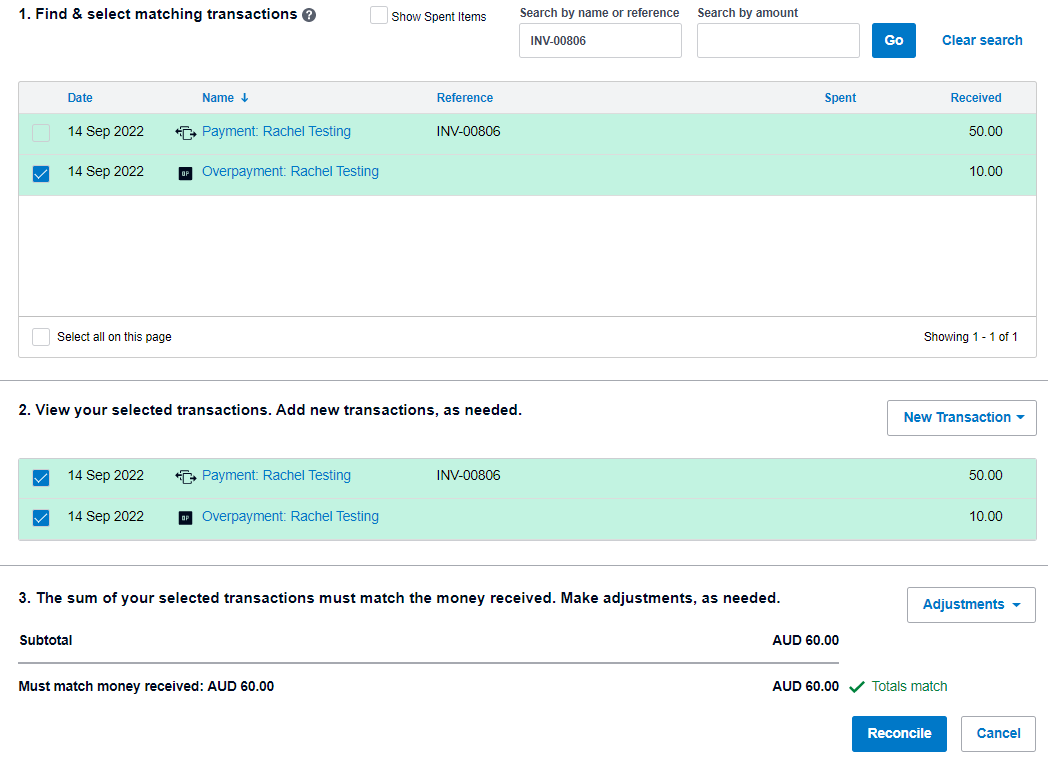Image resolution: width=1048 pixels, height=765 pixels.
Task: Sort by the Name column arrow
Action: [x=244, y=98]
